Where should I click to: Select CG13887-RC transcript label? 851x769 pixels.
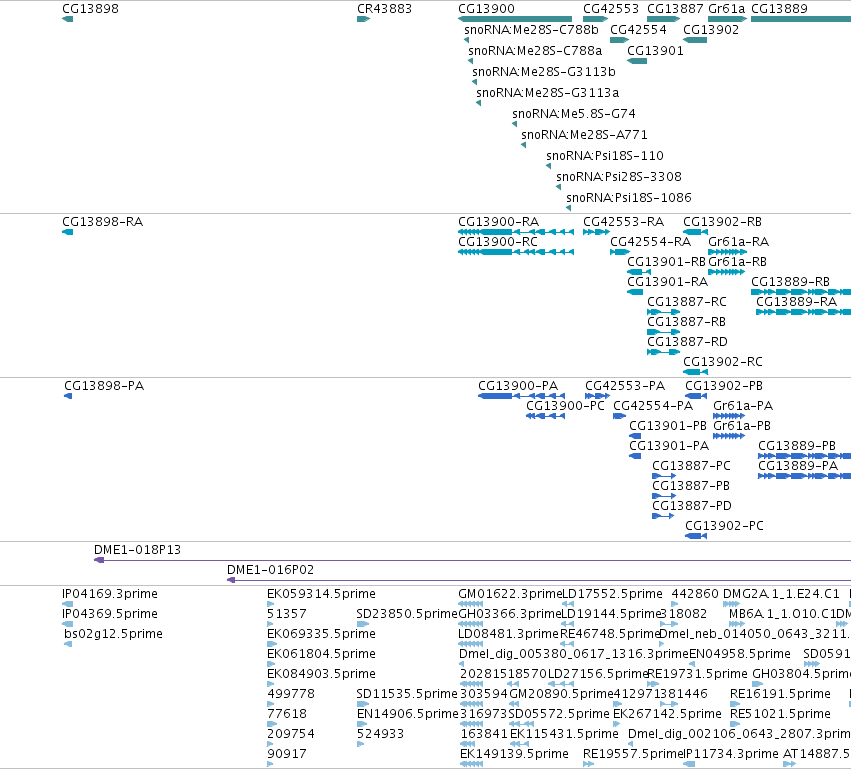(x=687, y=302)
